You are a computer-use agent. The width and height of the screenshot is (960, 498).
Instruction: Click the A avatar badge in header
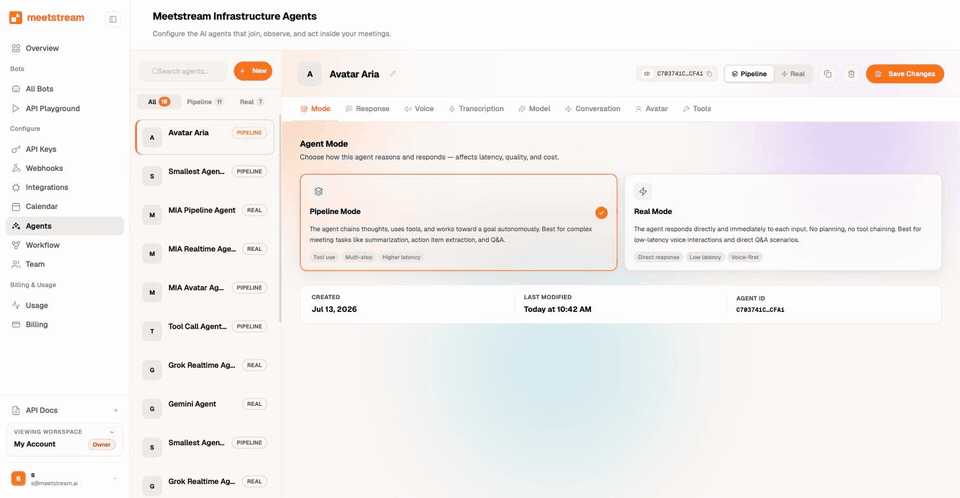coord(310,74)
